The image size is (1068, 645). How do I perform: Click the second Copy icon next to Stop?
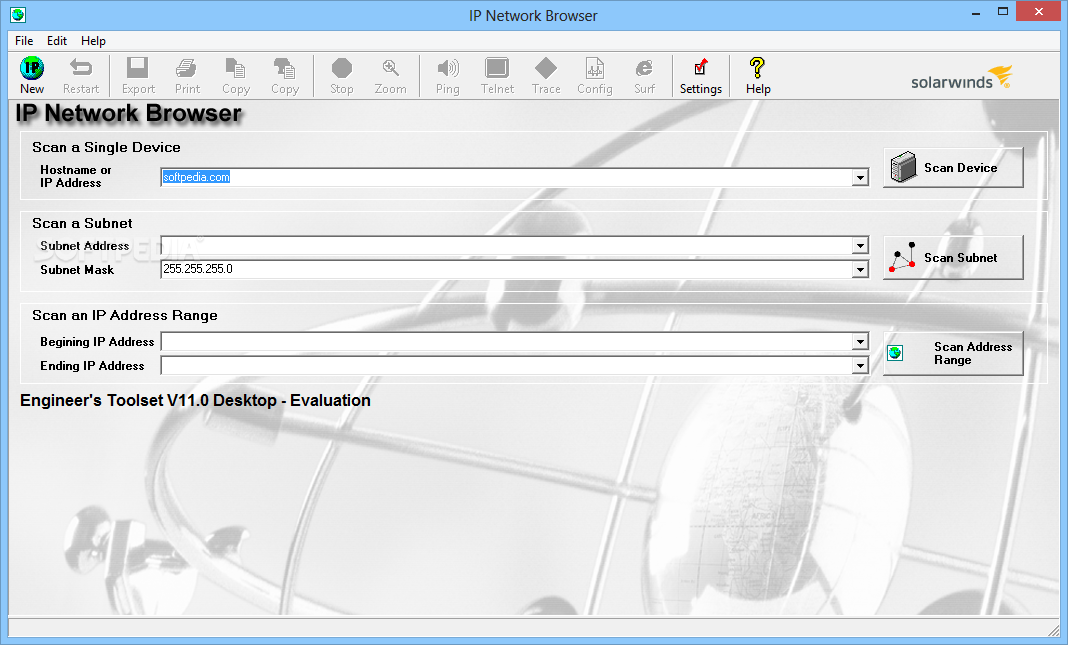(x=285, y=76)
